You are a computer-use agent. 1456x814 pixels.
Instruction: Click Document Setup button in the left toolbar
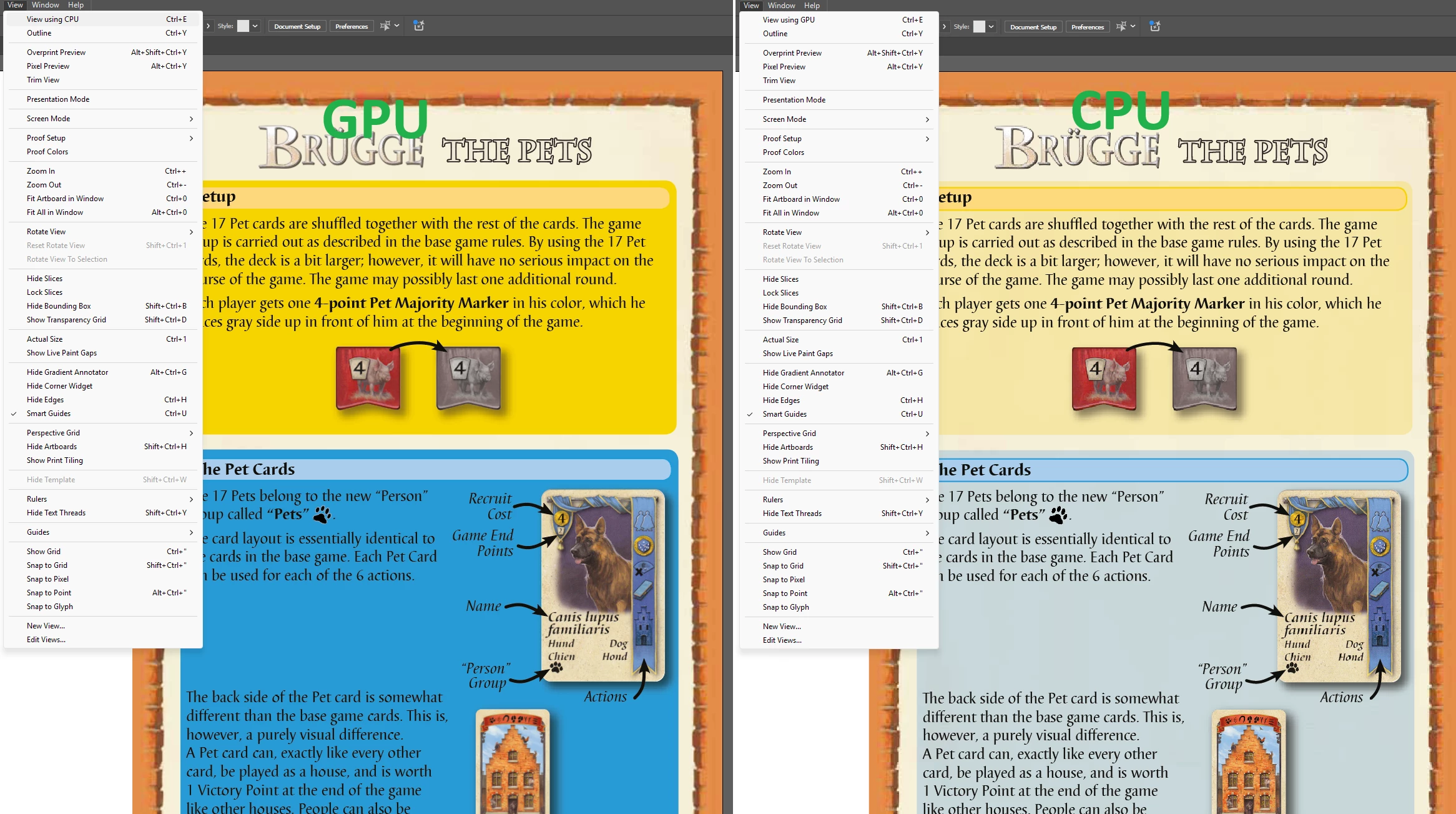[x=297, y=26]
